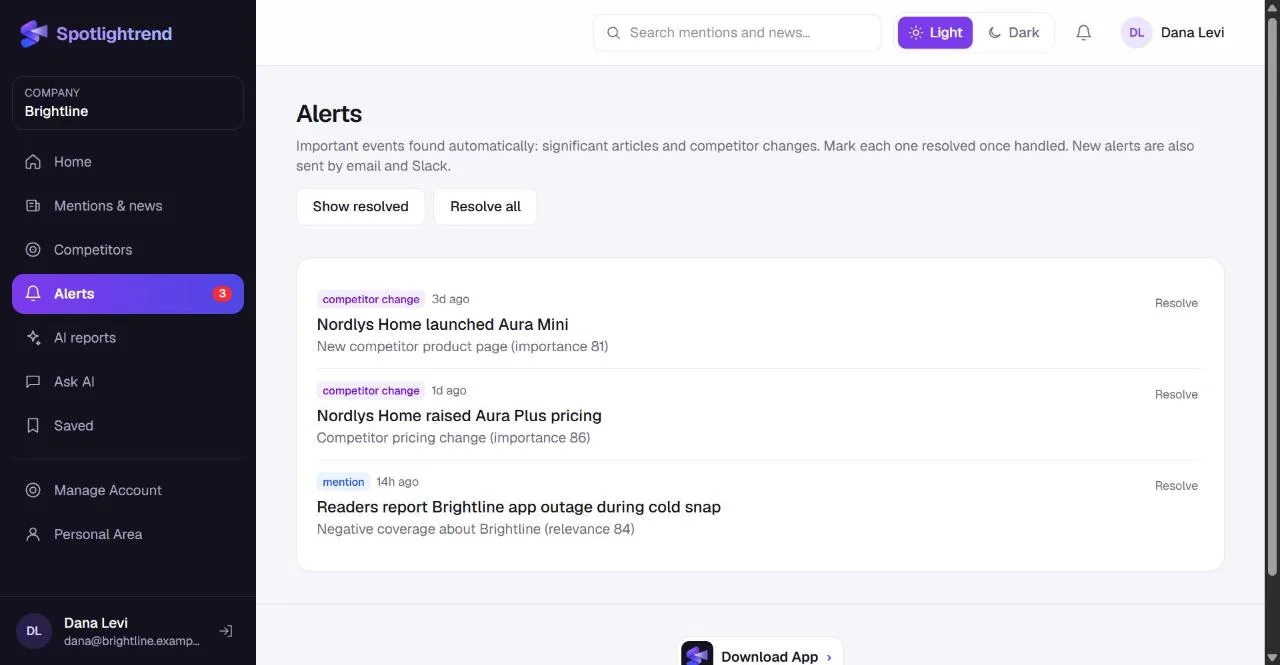Click competitor change tag on 3d ago alert
Viewport: 1280px width, 665px height.
coord(371,299)
